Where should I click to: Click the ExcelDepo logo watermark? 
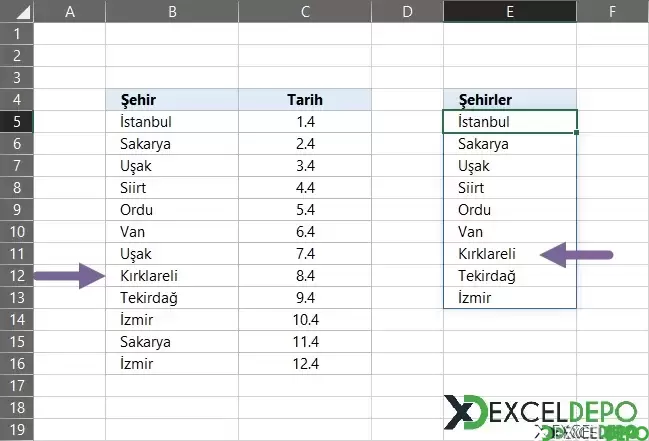(540, 414)
